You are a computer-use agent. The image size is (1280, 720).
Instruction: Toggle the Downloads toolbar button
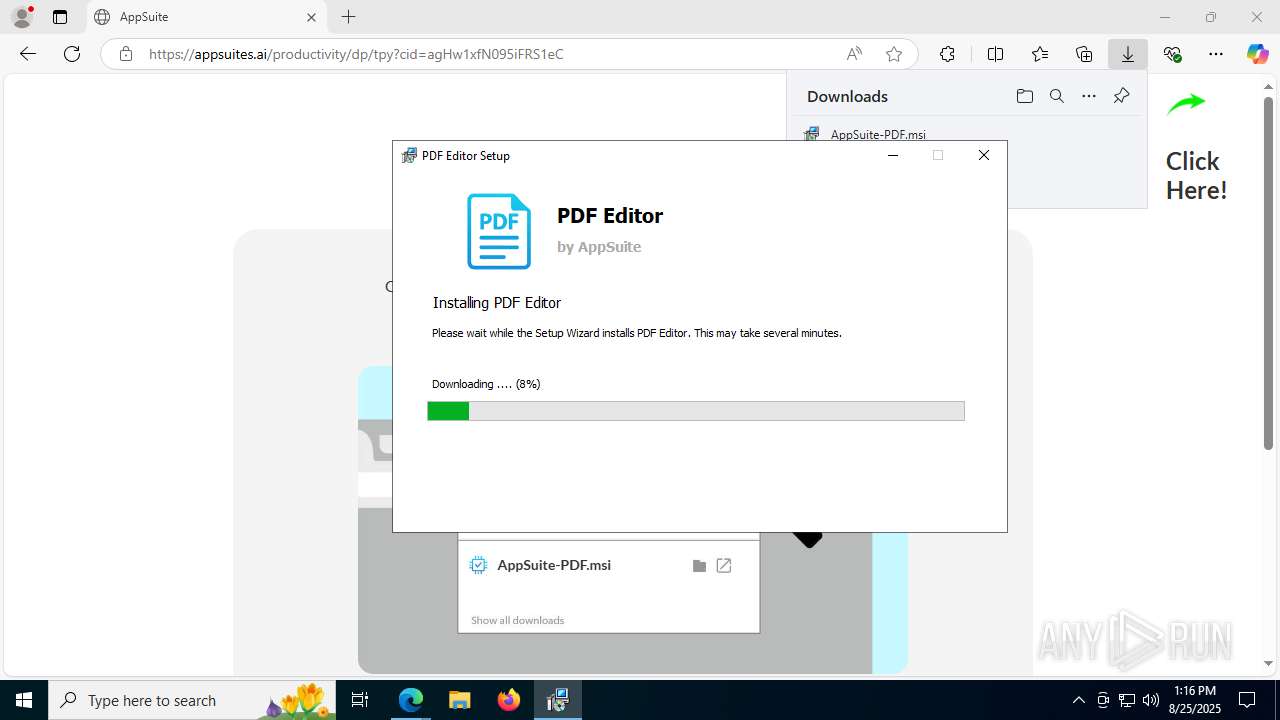(1128, 54)
